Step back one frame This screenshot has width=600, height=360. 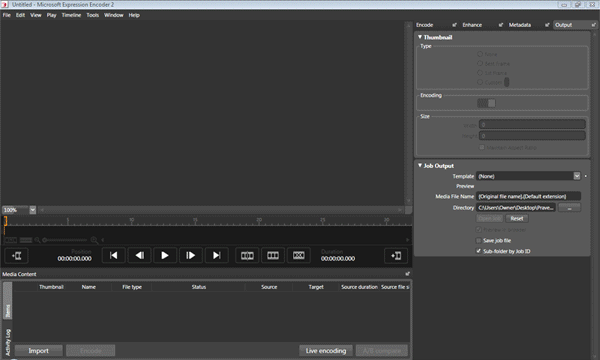click(x=139, y=256)
